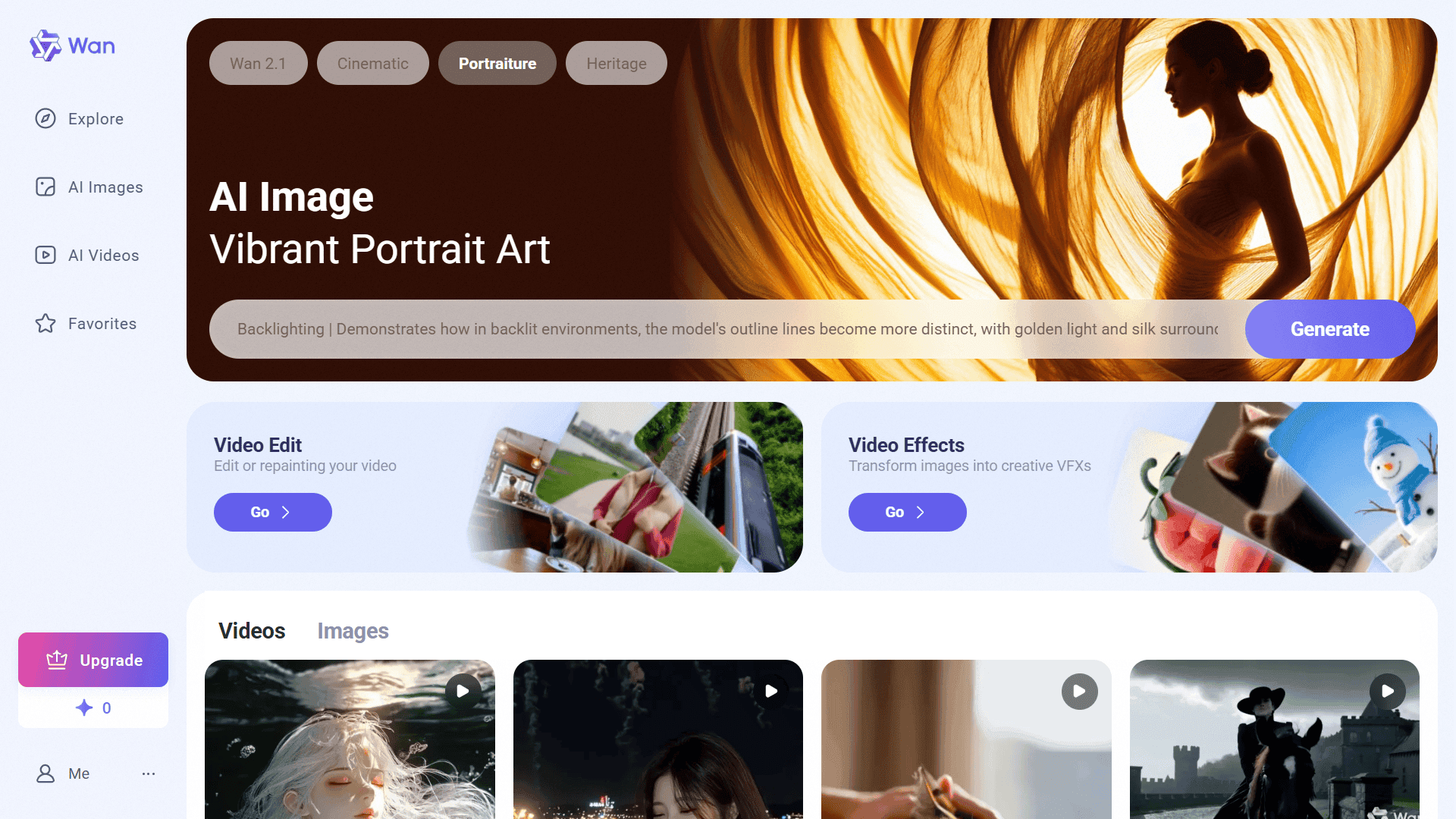Screen dimensions: 1456x819
Task: Select the Portraiture style chip
Action: pos(497,63)
